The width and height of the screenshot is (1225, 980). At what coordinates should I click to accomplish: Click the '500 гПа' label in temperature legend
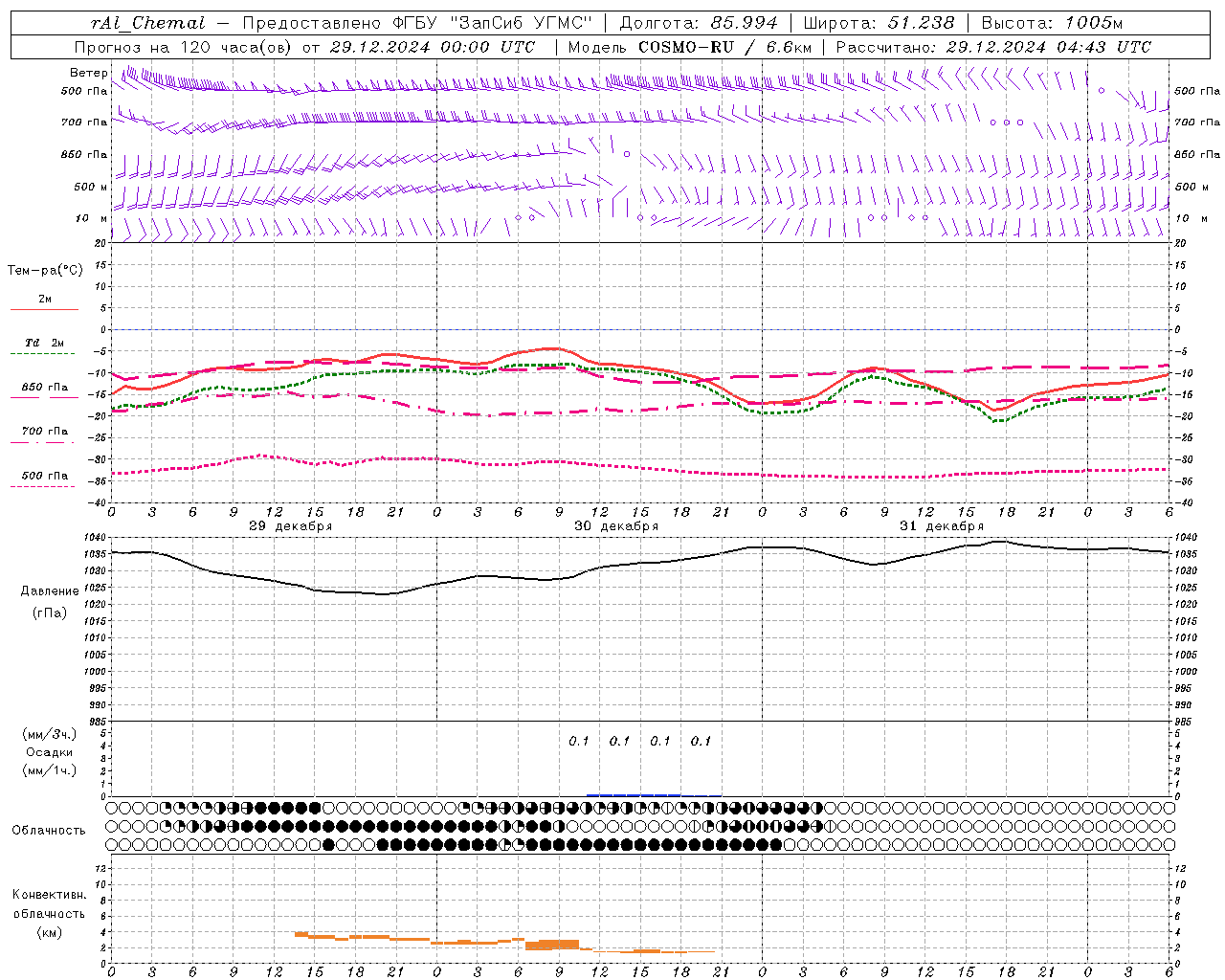pyautogui.click(x=45, y=476)
